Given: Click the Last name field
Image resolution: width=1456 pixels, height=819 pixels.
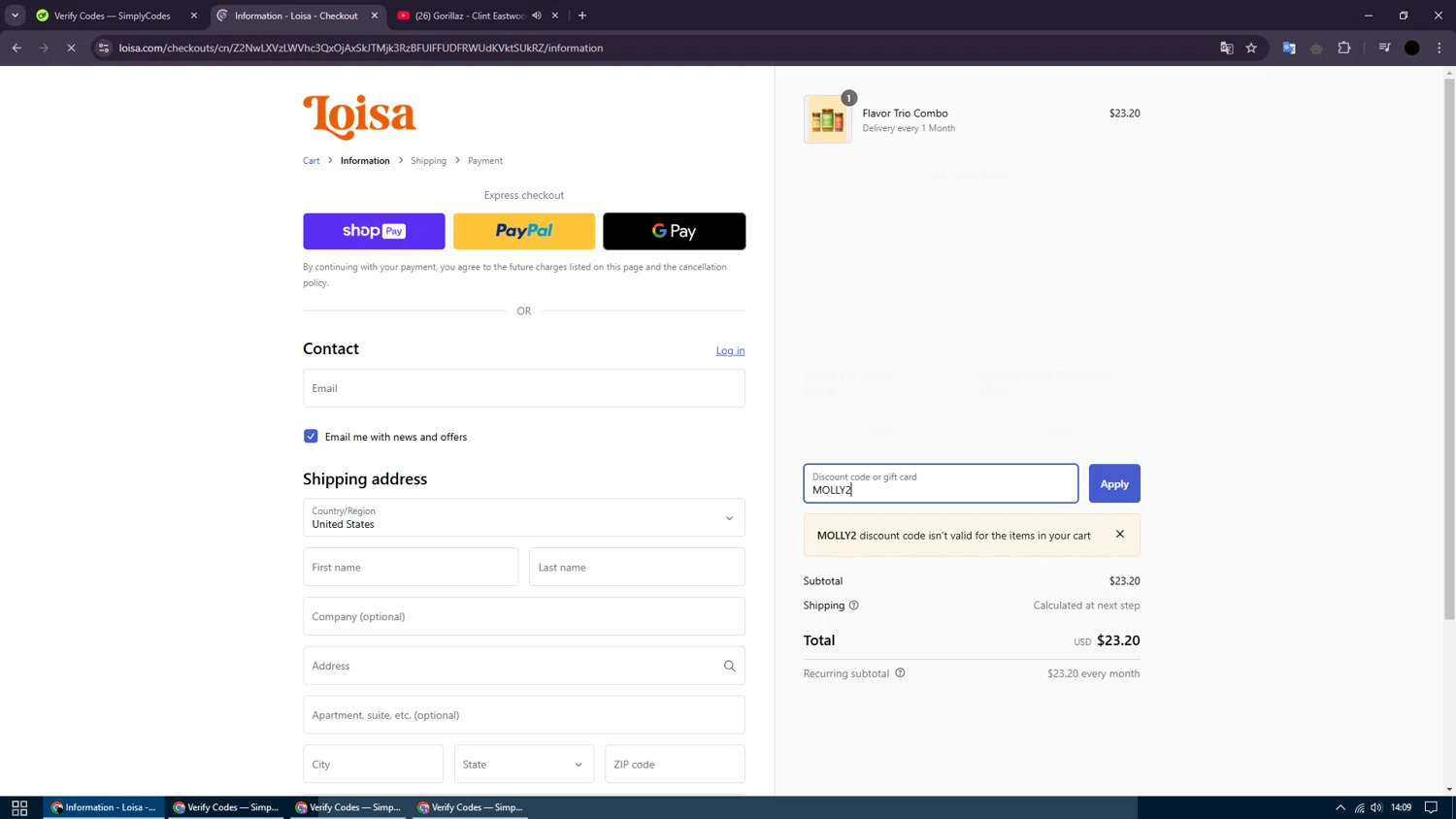Looking at the screenshot, I should (x=637, y=568).
